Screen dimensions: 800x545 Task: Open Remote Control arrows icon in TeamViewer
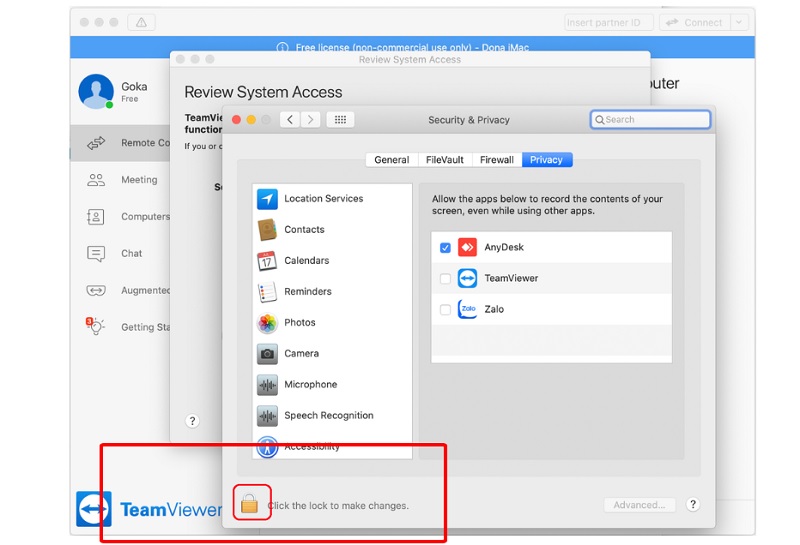point(96,143)
